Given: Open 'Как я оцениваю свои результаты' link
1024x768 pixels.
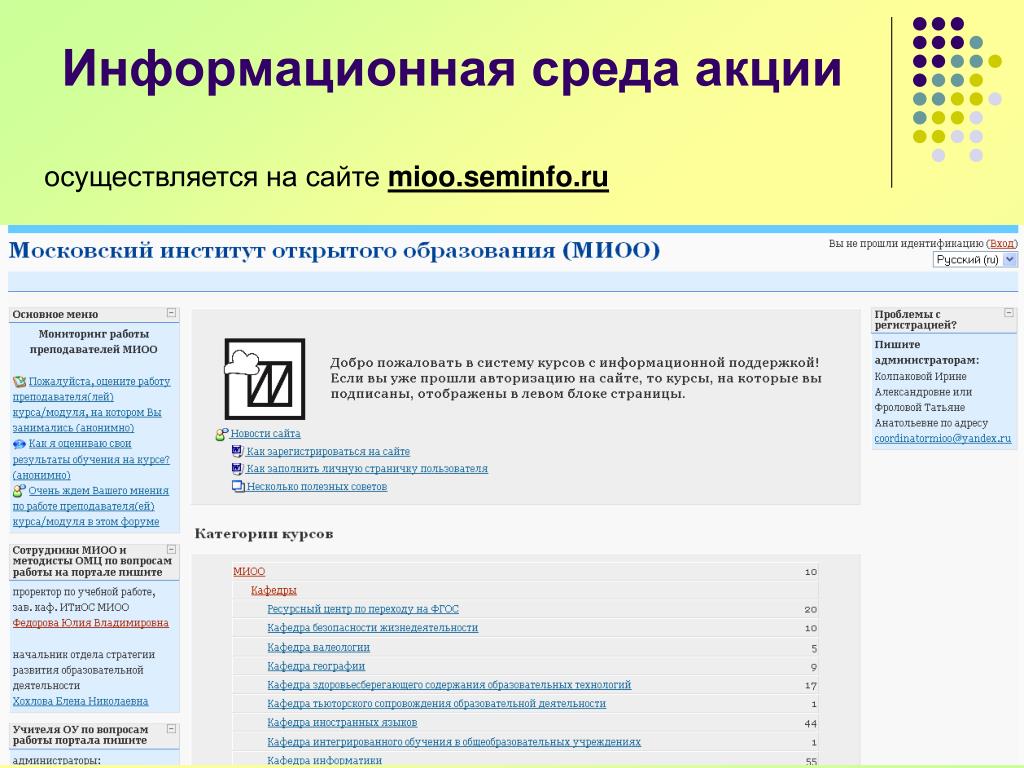Looking at the screenshot, I should pyautogui.click(x=91, y=459).
